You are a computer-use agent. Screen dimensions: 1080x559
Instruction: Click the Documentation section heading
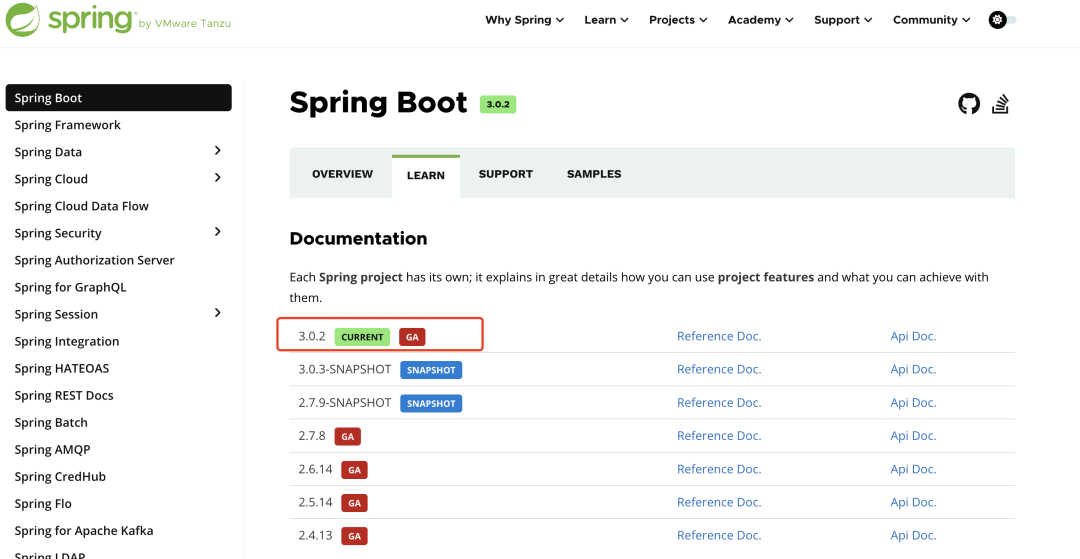point(358,239)
